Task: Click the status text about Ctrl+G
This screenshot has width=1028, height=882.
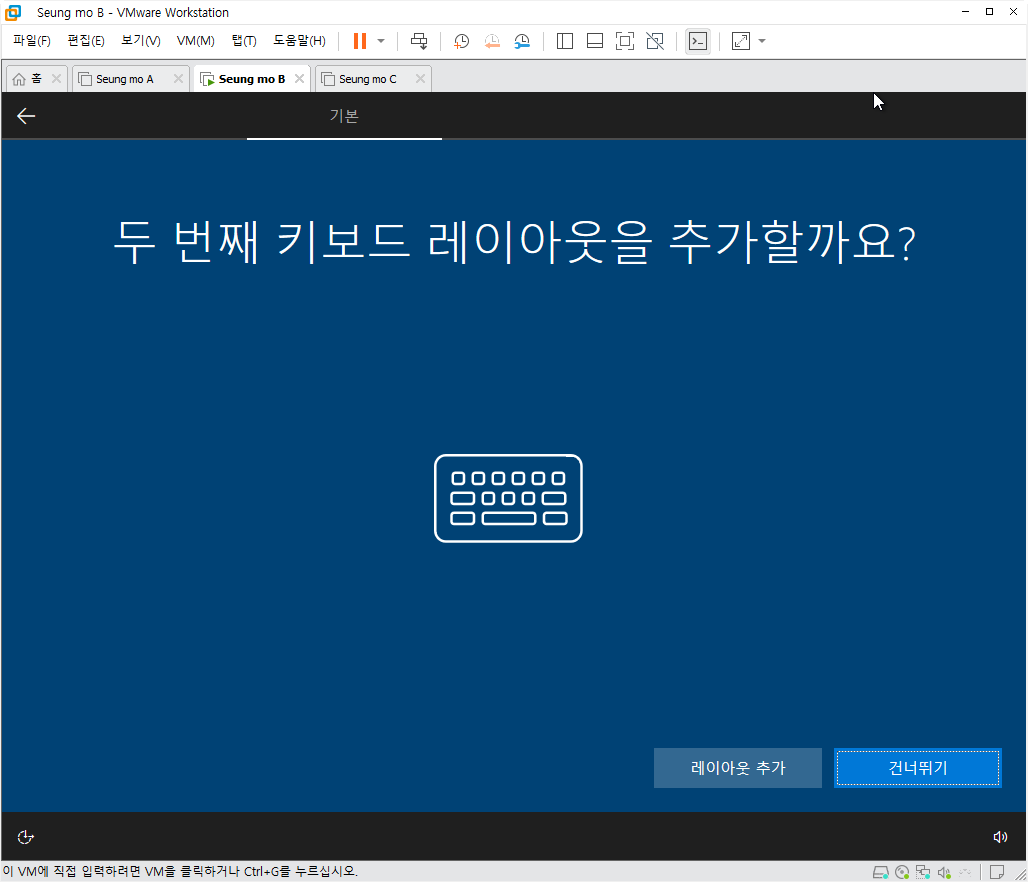Action: [180, 872]
